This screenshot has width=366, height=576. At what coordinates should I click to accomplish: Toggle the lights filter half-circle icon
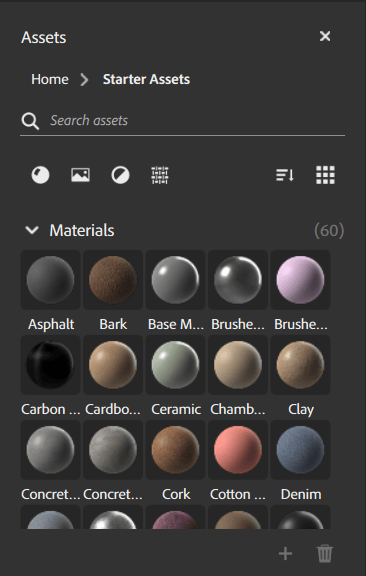click(121, 175)
